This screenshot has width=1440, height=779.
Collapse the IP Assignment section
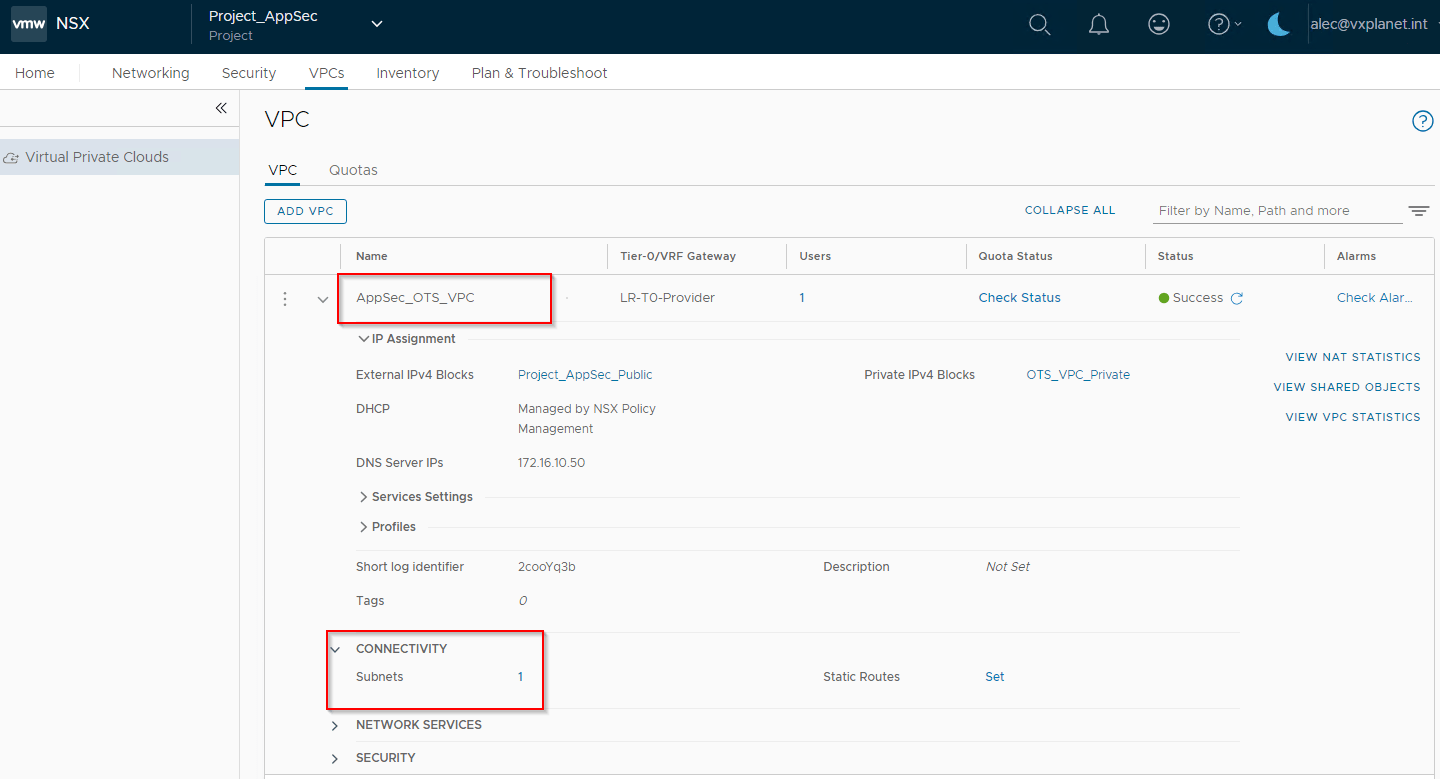pos(363,339)
